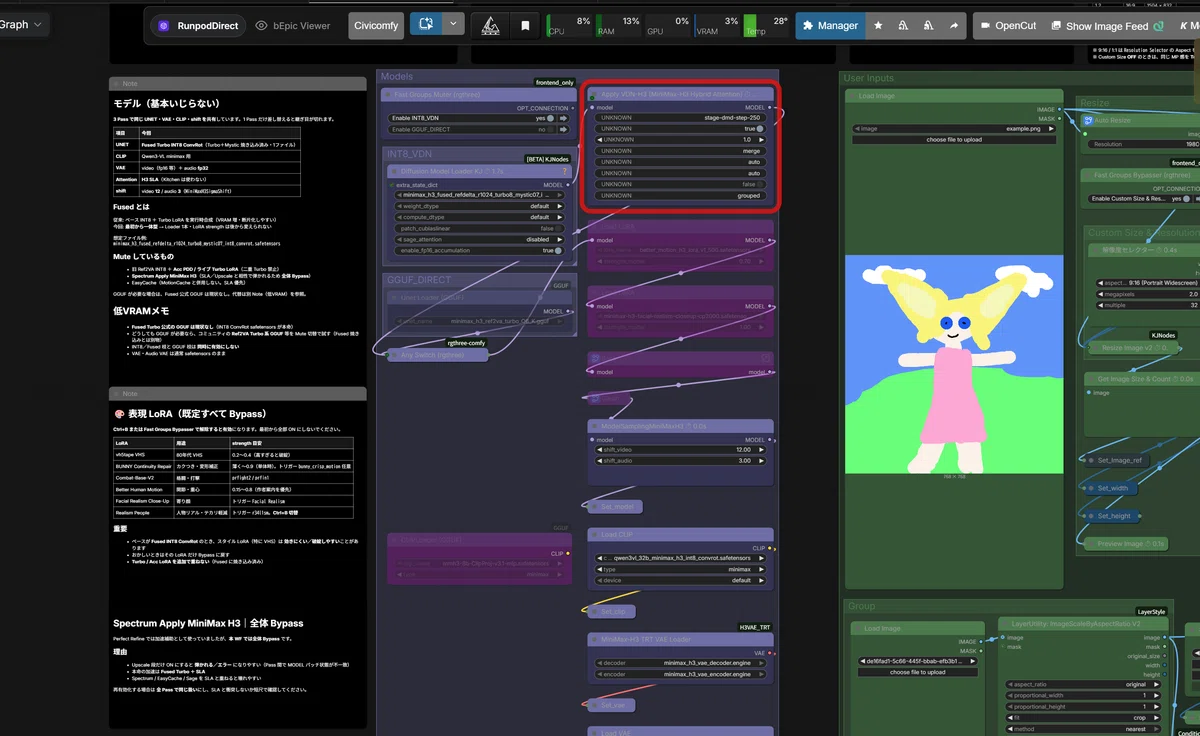Adjust the shift_video 12.00 value slider
This screenshot has height=736, width=1200.
tap(681, 449)
